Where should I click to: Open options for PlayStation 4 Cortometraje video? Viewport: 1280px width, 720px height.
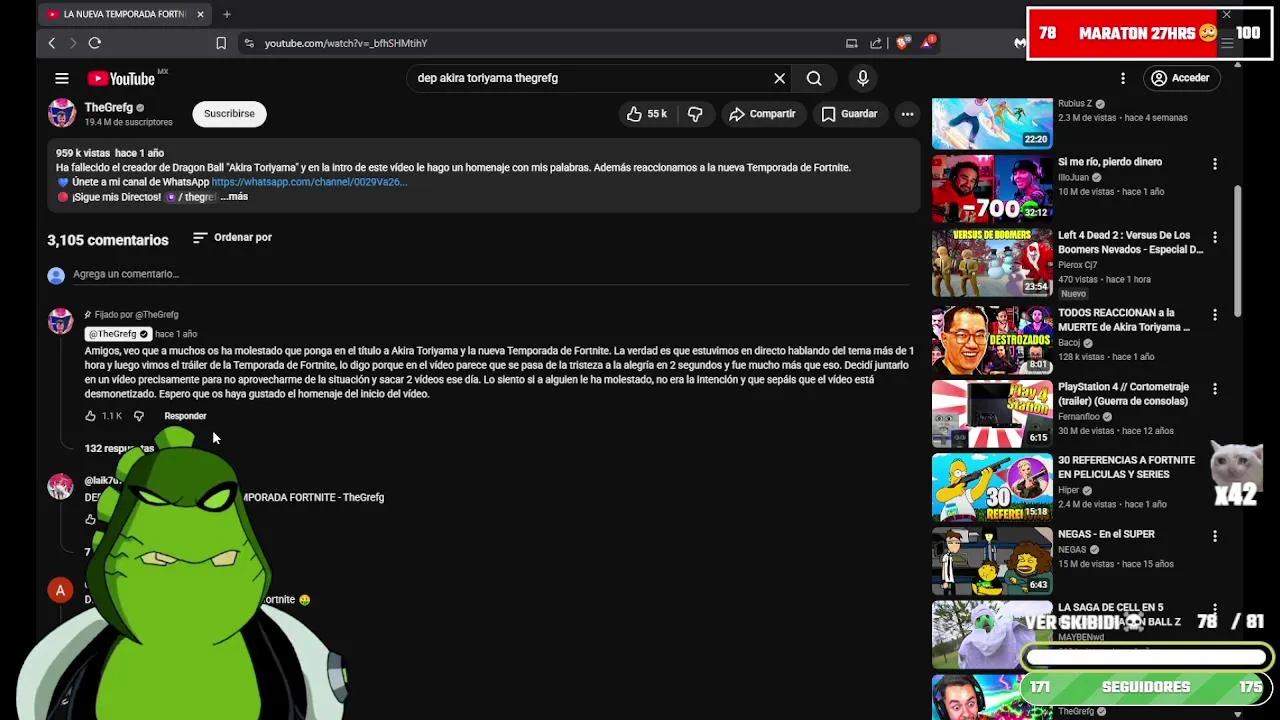(1215, 389)
